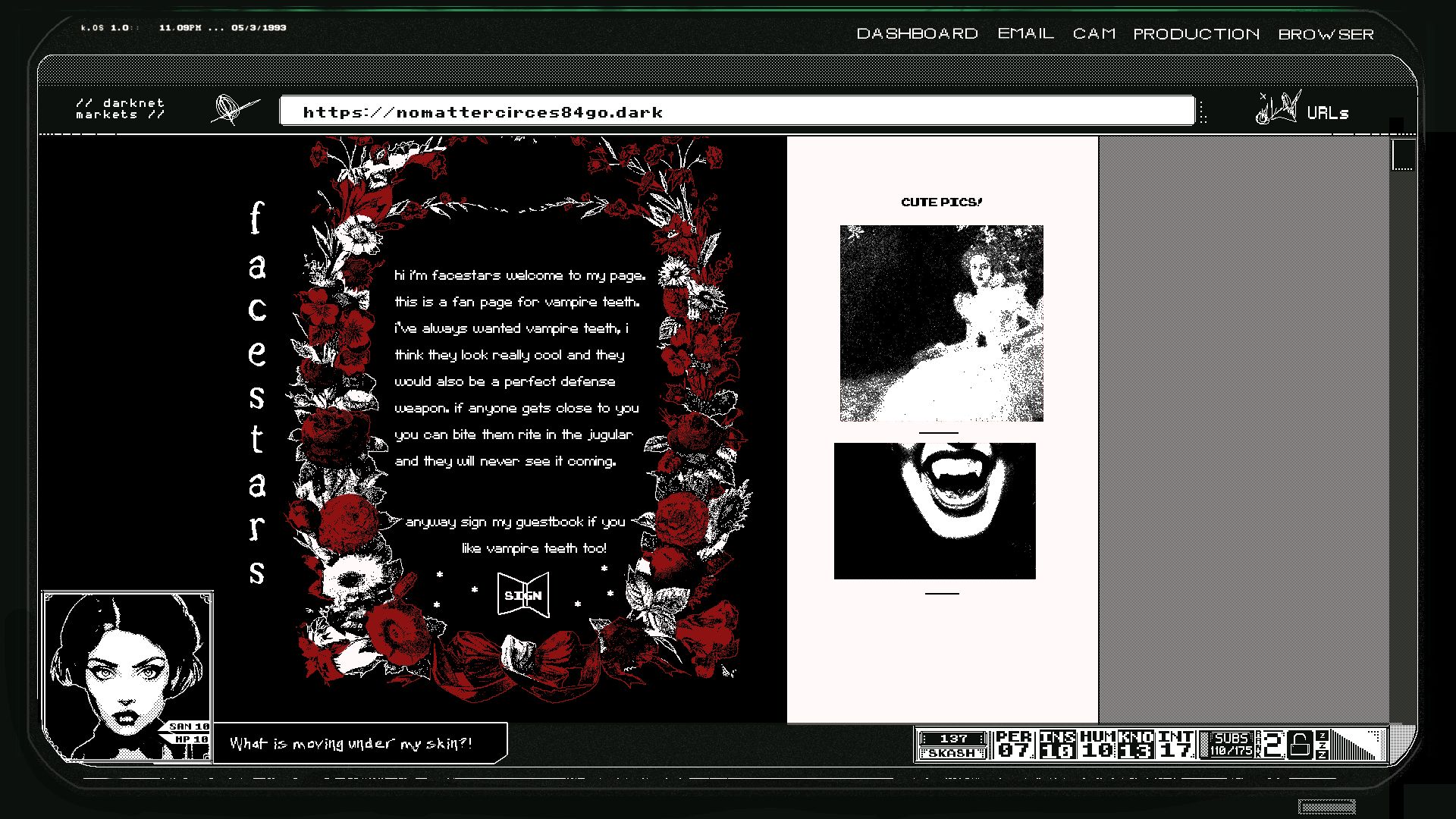Click the 'What is moving under my skin?!' dialogue

click(x=359, y=743)
